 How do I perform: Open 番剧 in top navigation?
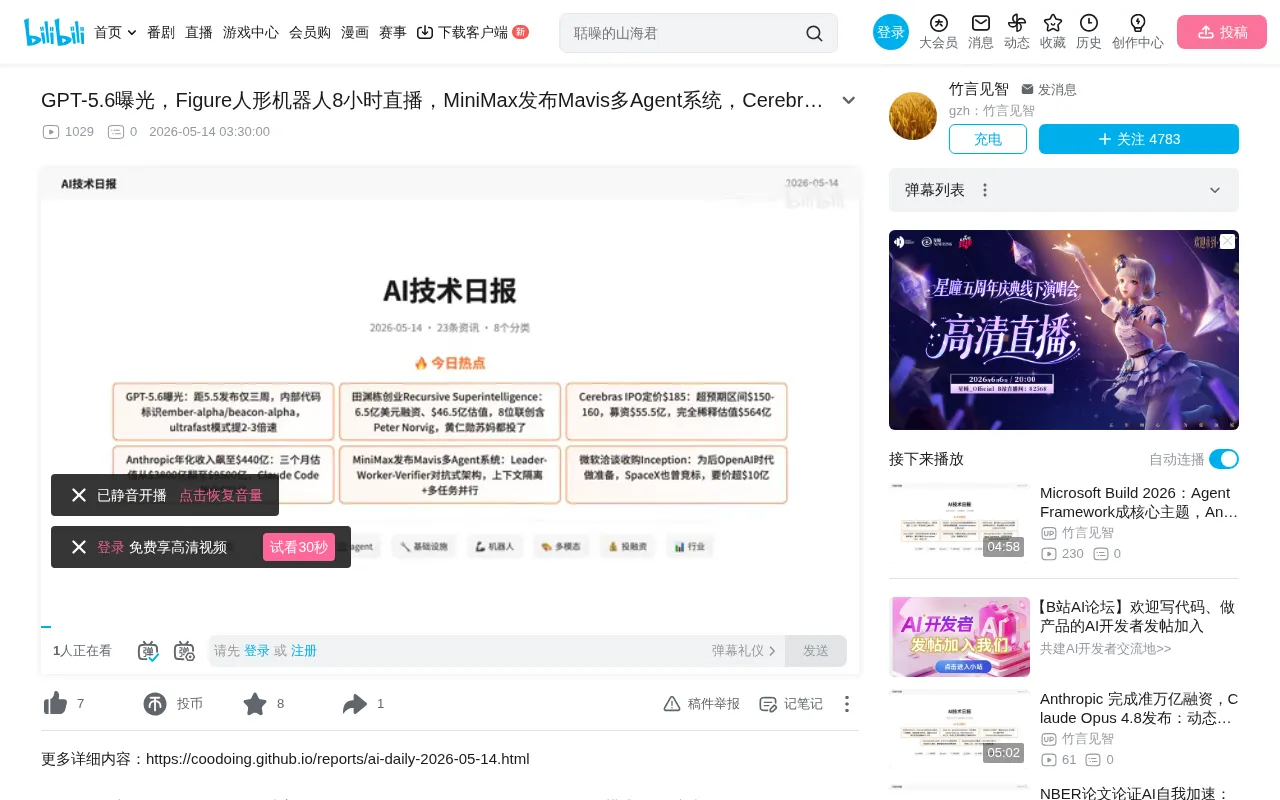coord(161,32)
